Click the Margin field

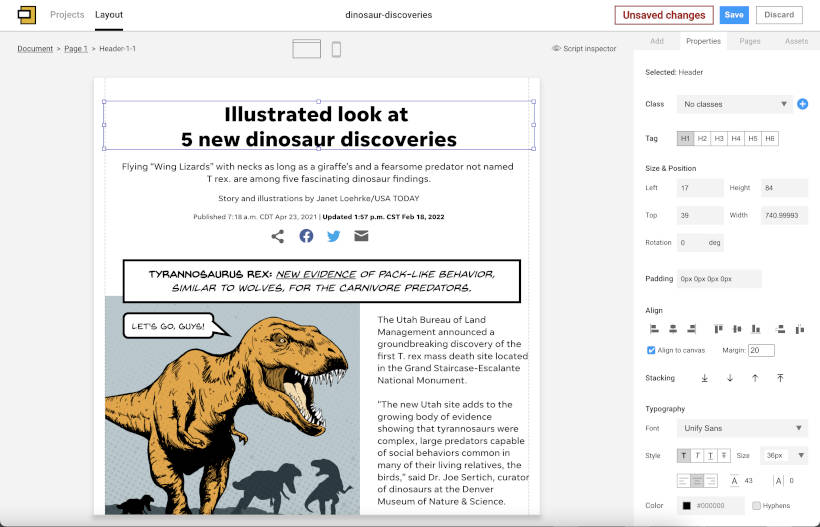pyautogui.click(x=761, y=350)
